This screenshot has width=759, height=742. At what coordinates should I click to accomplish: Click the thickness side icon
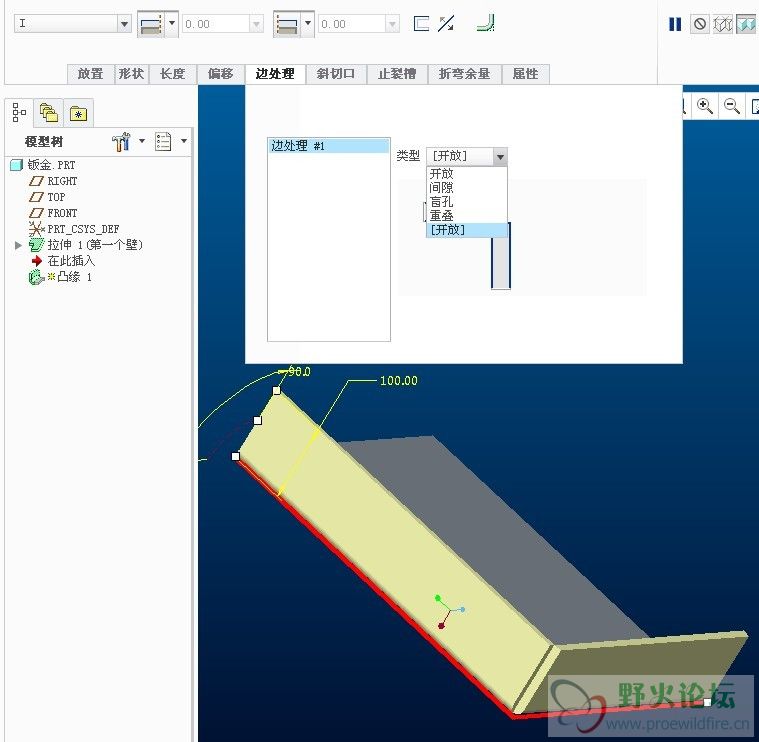point(421,24)
